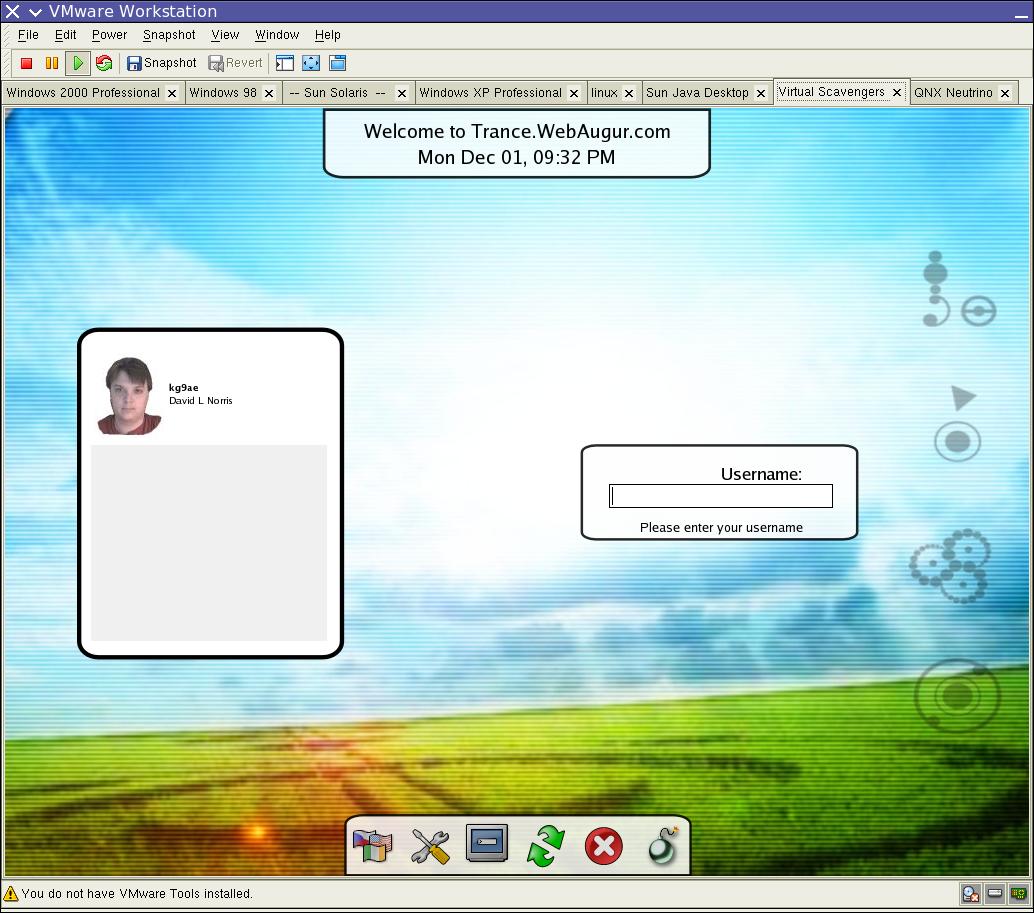Image resolution: width=1034 pixels, height=913 pixels.
Task: Select user kg9ae photo thumbnail
Action: (x=129, y=396)
